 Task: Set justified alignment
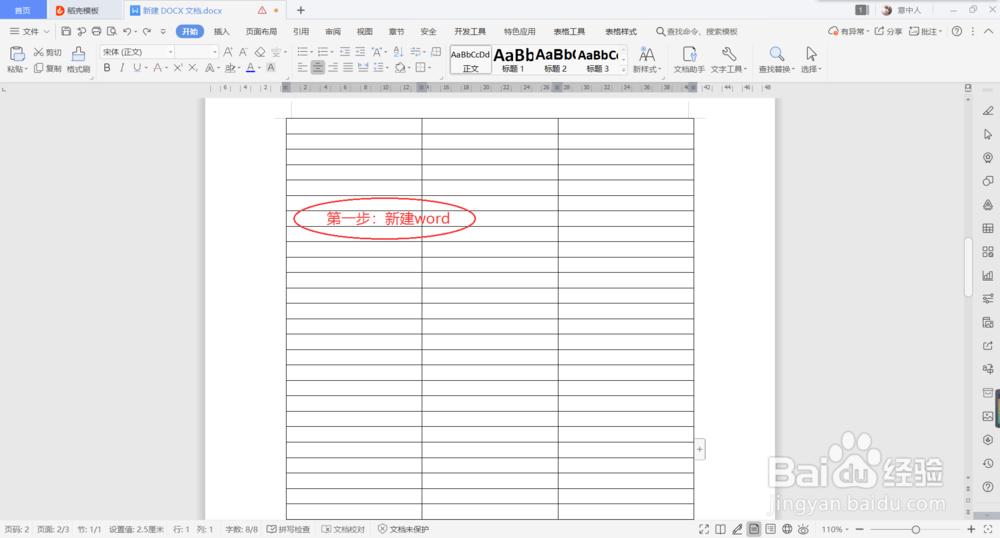[348, 68]
